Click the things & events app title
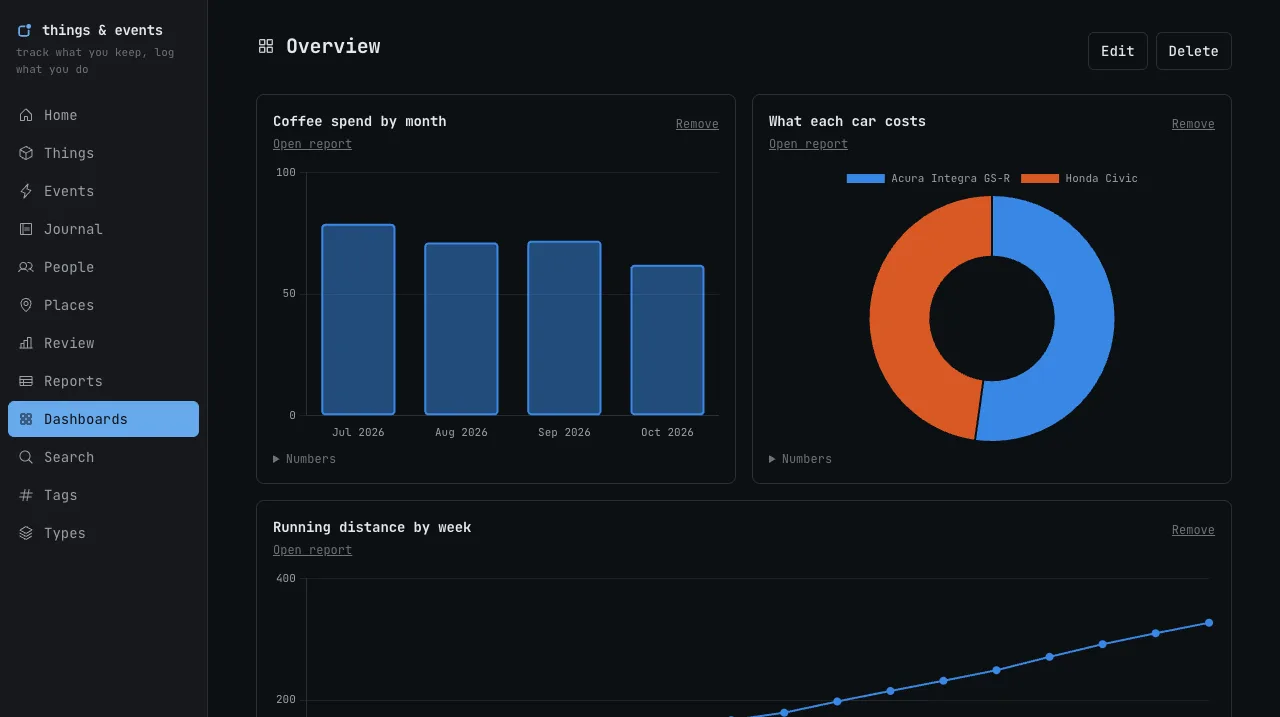The image size is (1280, 717). click(x=102, y=30)
